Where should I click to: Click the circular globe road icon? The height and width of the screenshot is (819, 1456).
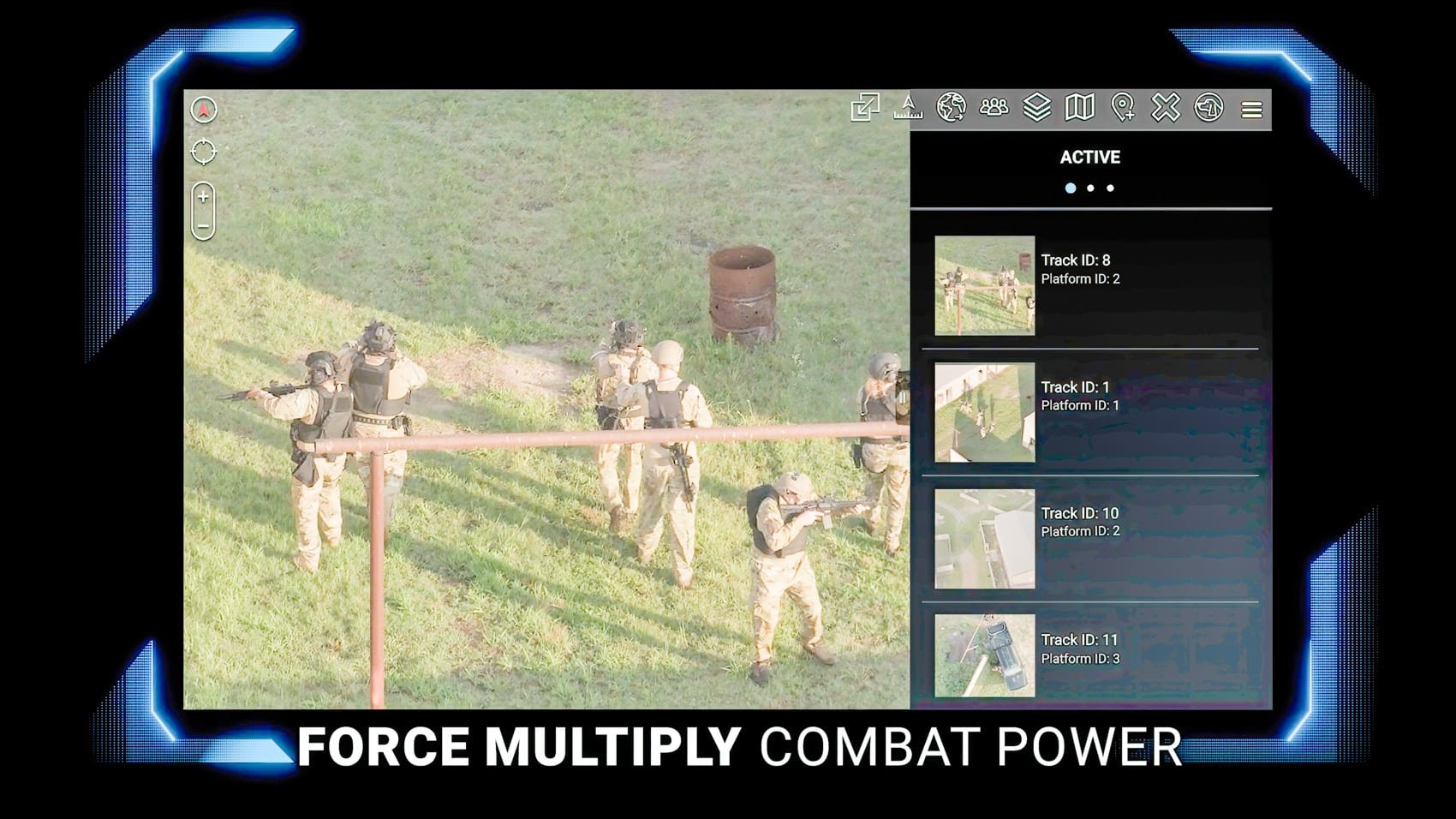[1208, 108]
